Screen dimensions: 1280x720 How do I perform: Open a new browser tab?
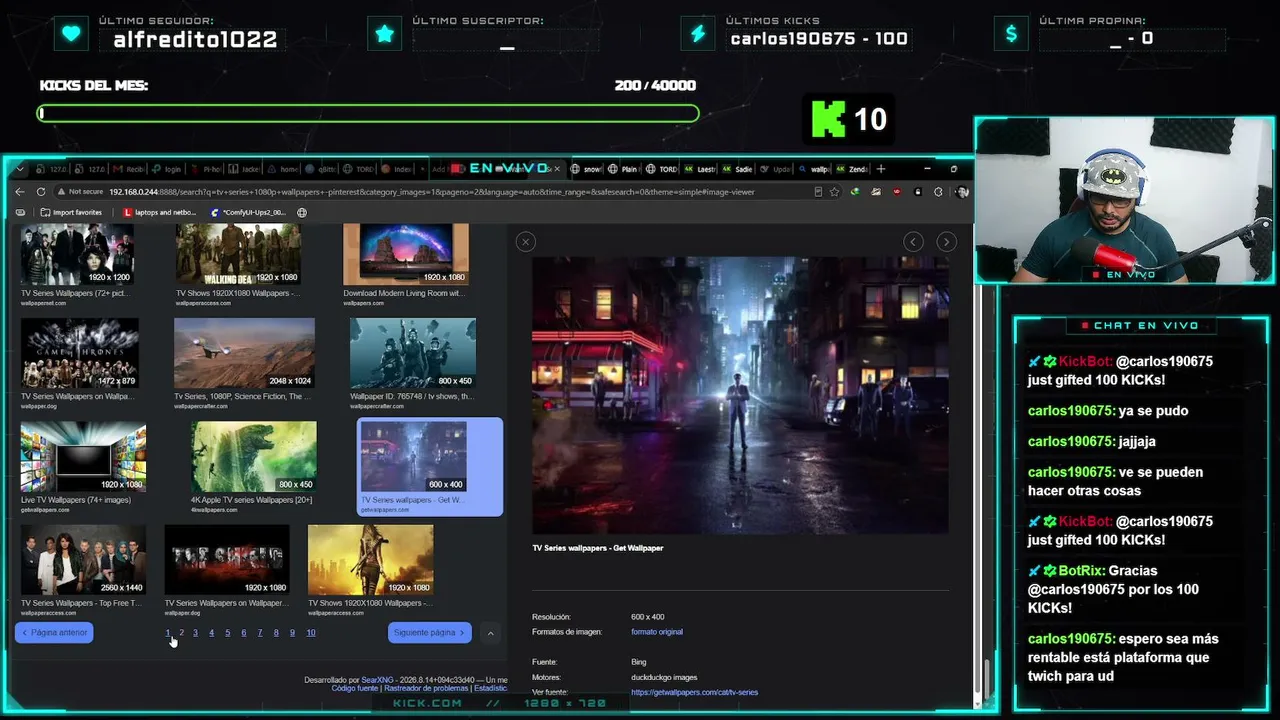click(x=880, y=169)
